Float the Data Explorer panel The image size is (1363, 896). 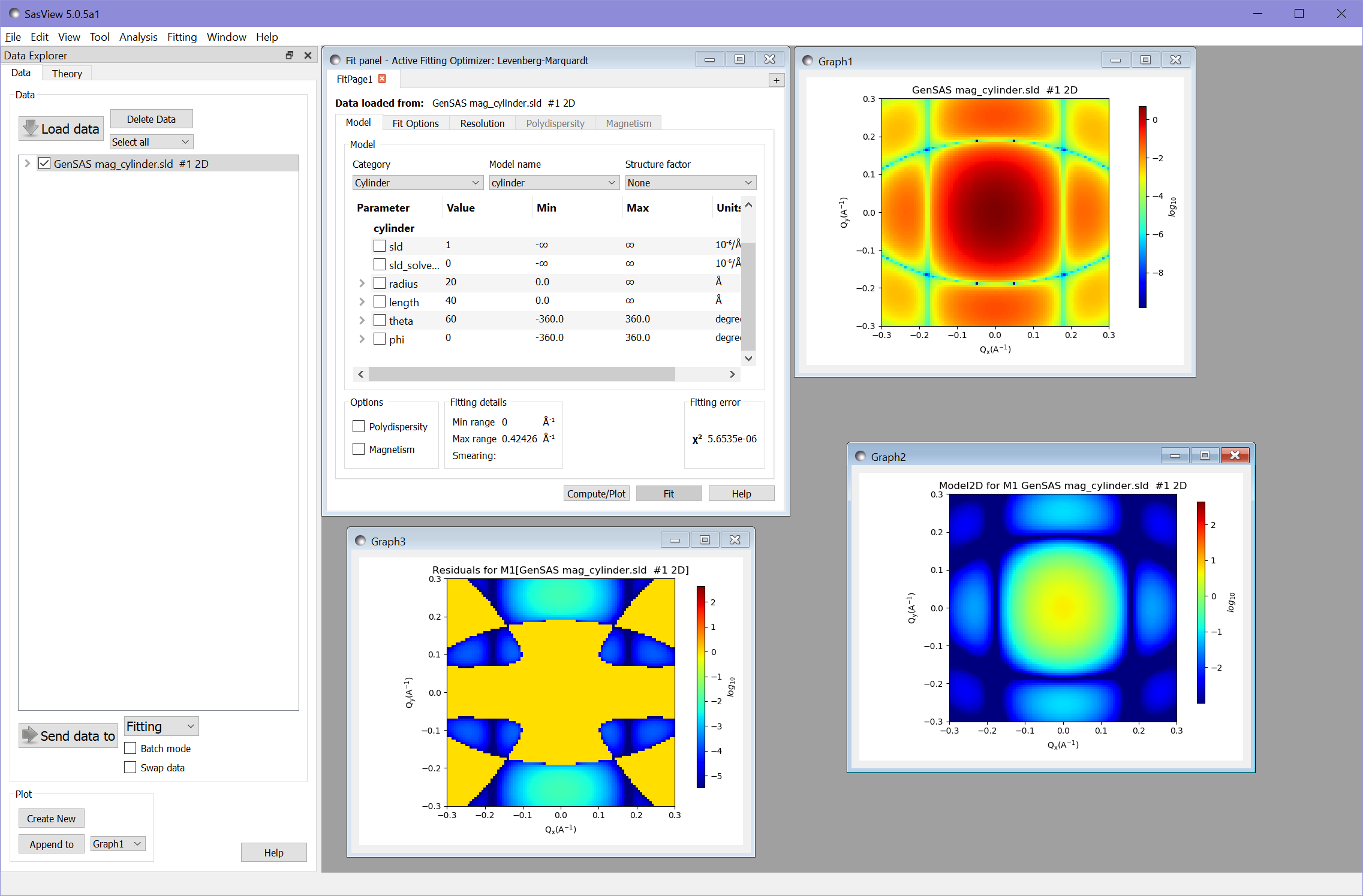[x=290, y=55]
